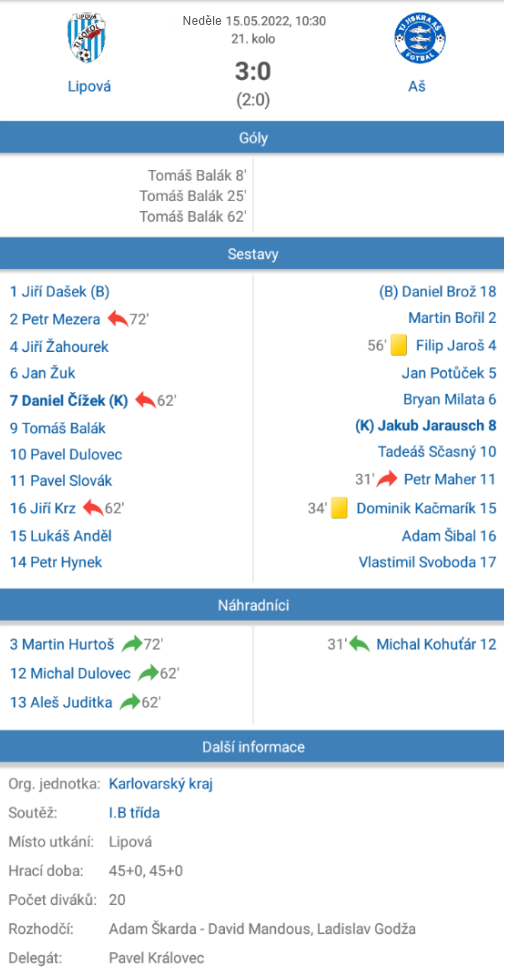The image size is (505, 977).
Task: Open the Aš team crest
Action: click(x=420, y=39)
